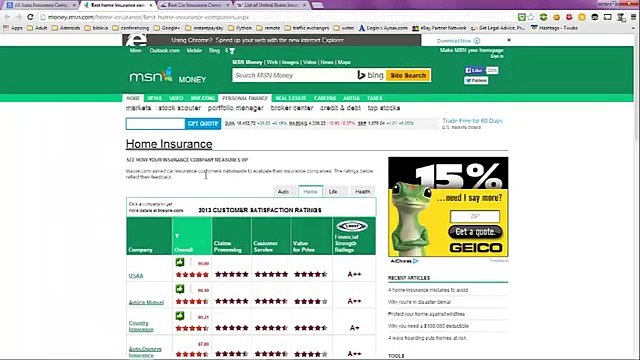
Task: Click the AdChoices icon under GEICO ad
Action: tap(416, 261)
